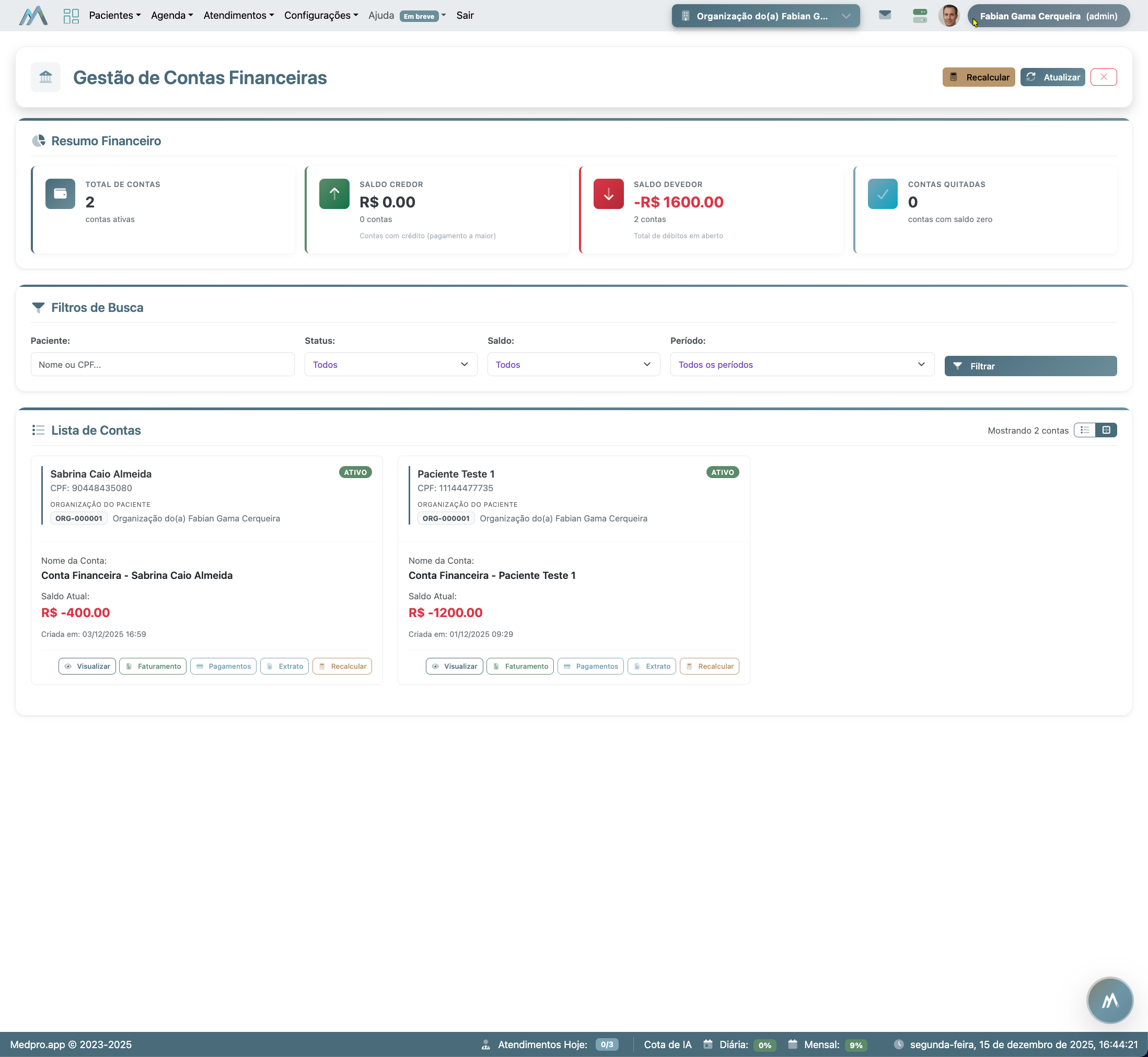Focus the Paciente name or CPF field
The width and height of the screenshot is (1148, 1057).
163,364
